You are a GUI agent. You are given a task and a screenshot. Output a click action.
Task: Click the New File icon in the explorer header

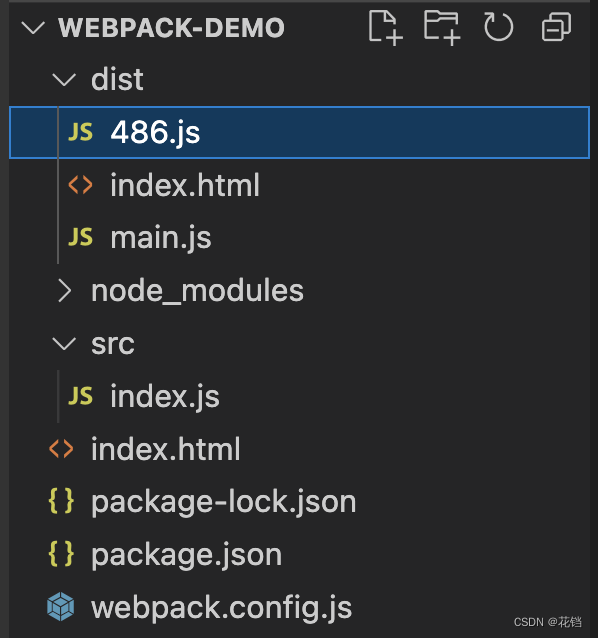(385, 28)
